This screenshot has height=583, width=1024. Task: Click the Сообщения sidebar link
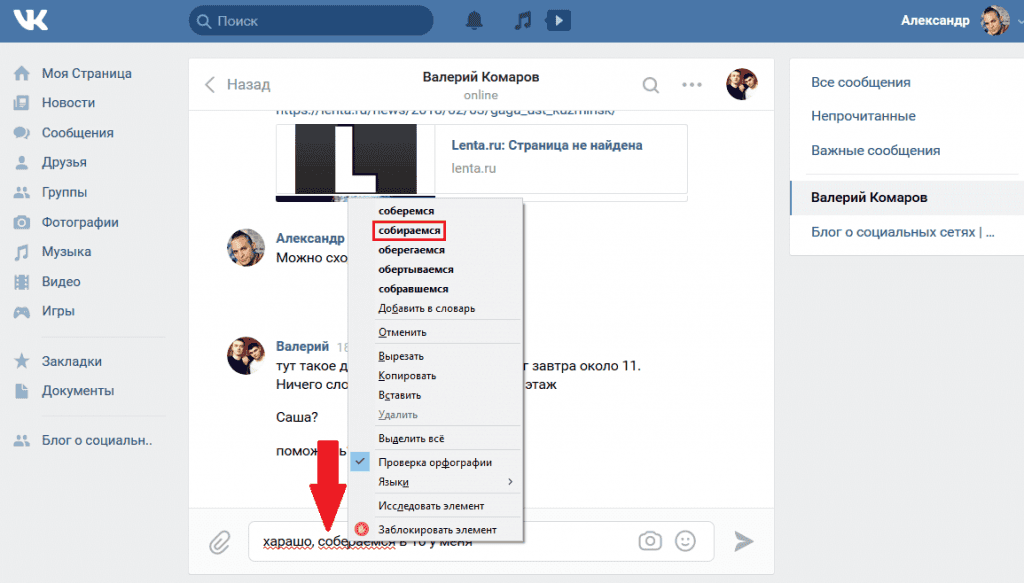[78, 133]
